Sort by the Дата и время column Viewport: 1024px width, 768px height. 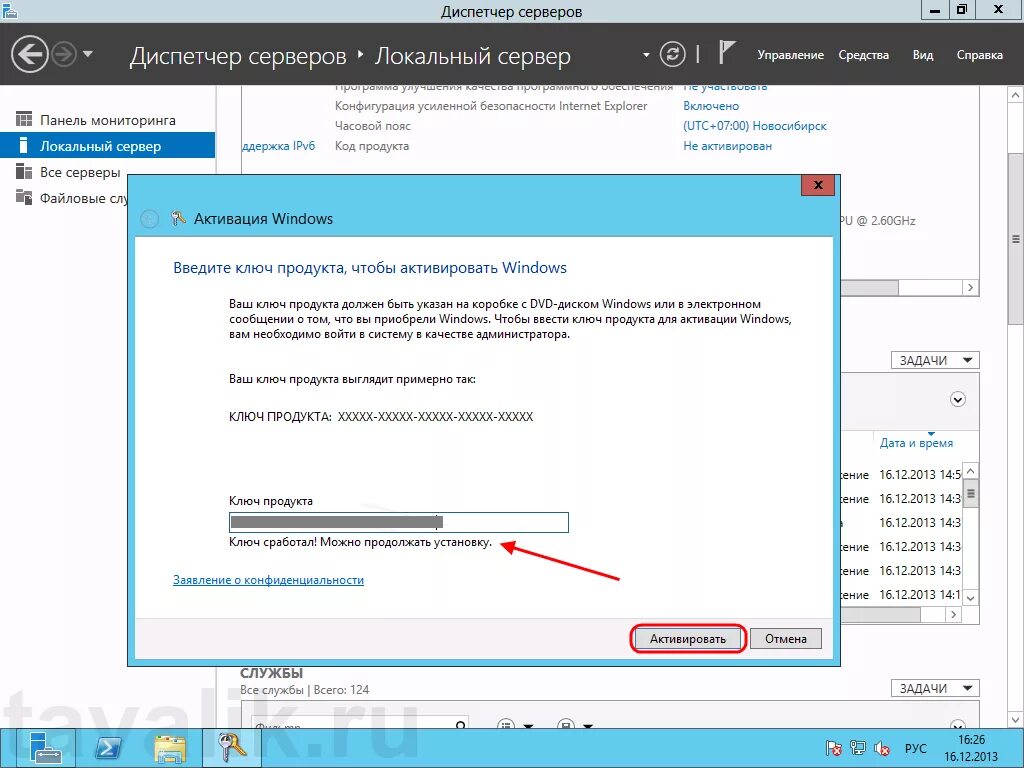pos(916,443)
